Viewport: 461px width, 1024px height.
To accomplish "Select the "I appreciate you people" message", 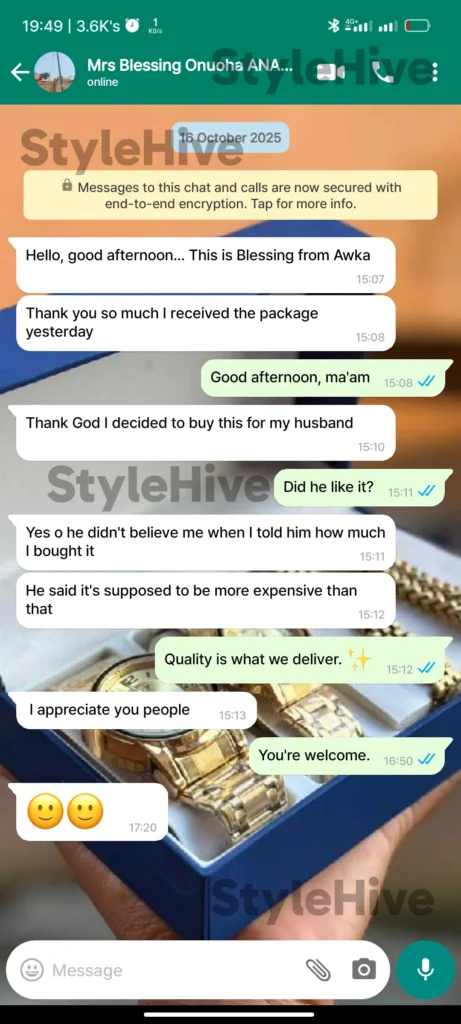I will pyautogui.click(x=136, y=711).
